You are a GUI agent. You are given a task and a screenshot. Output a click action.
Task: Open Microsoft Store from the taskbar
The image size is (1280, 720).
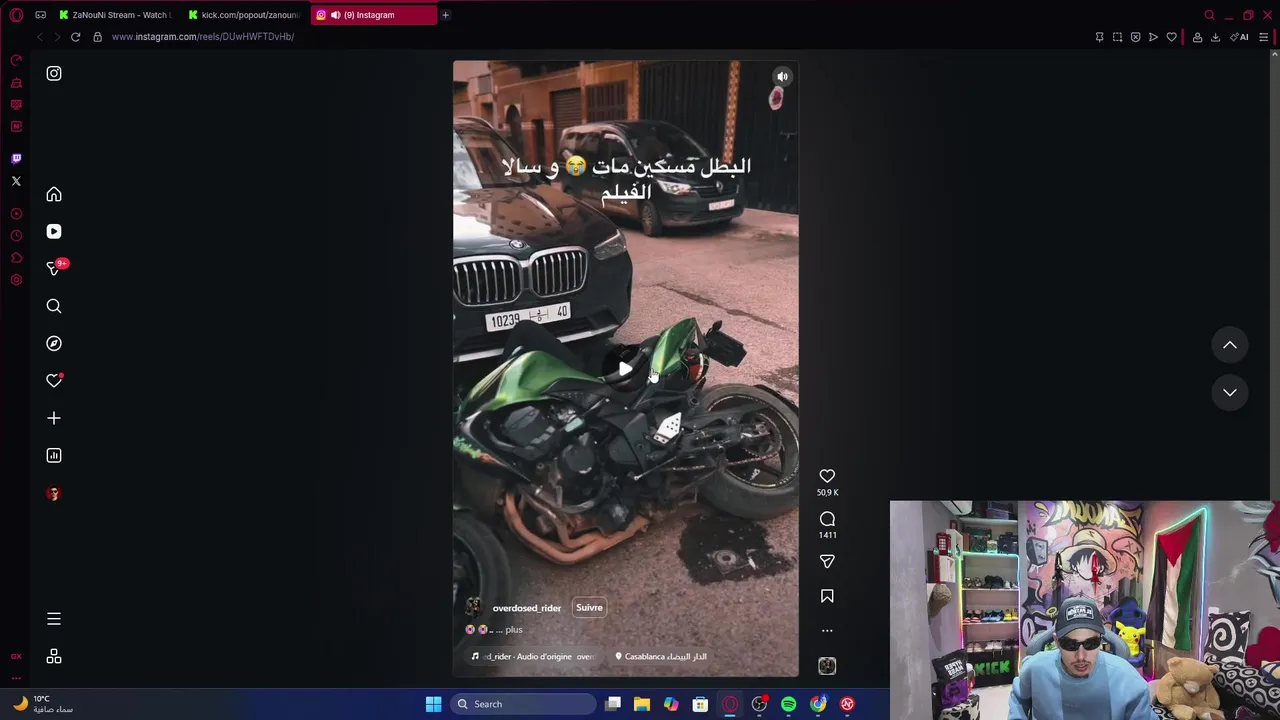(700, 704)
